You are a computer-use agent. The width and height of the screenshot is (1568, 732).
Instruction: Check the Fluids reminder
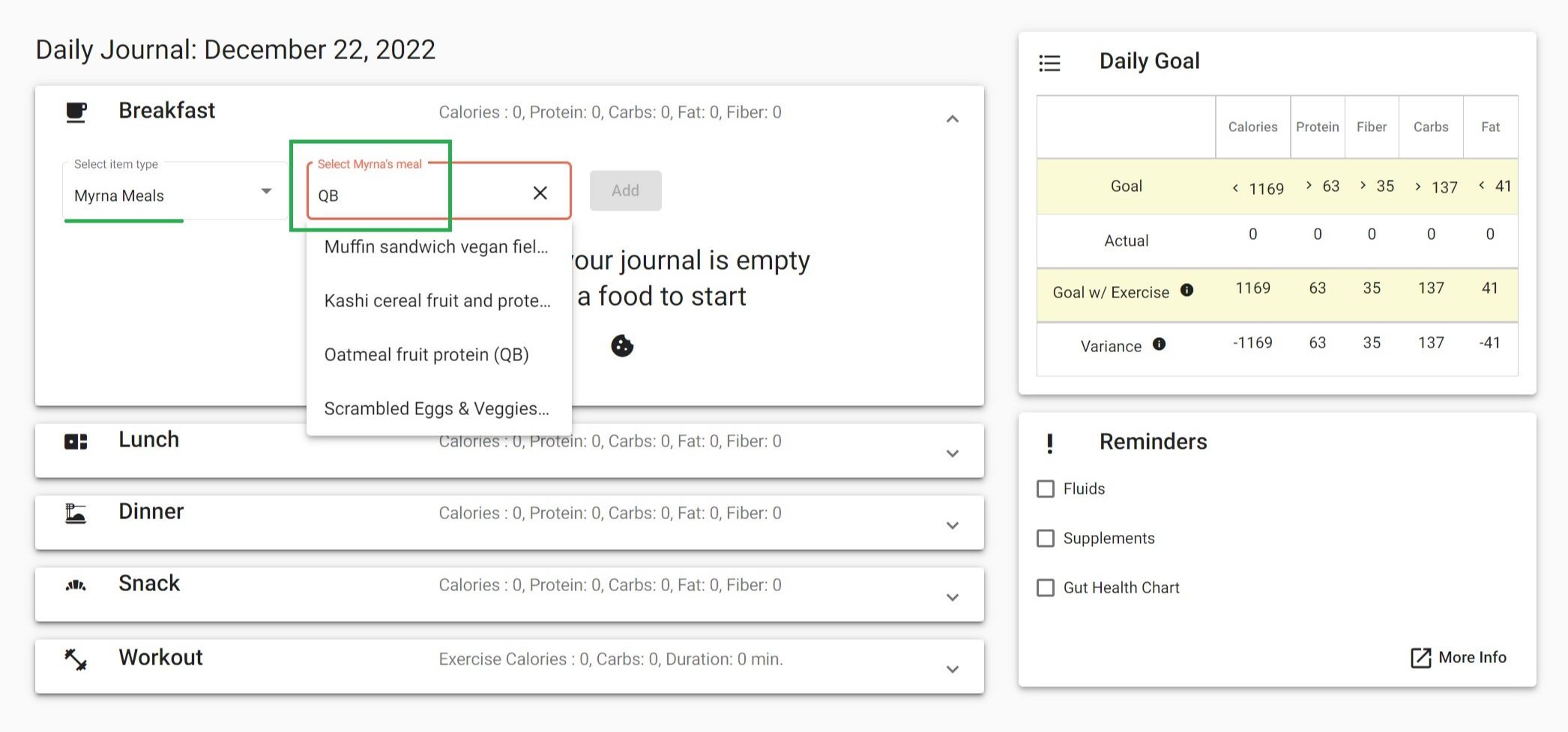tap(1046, 489)
